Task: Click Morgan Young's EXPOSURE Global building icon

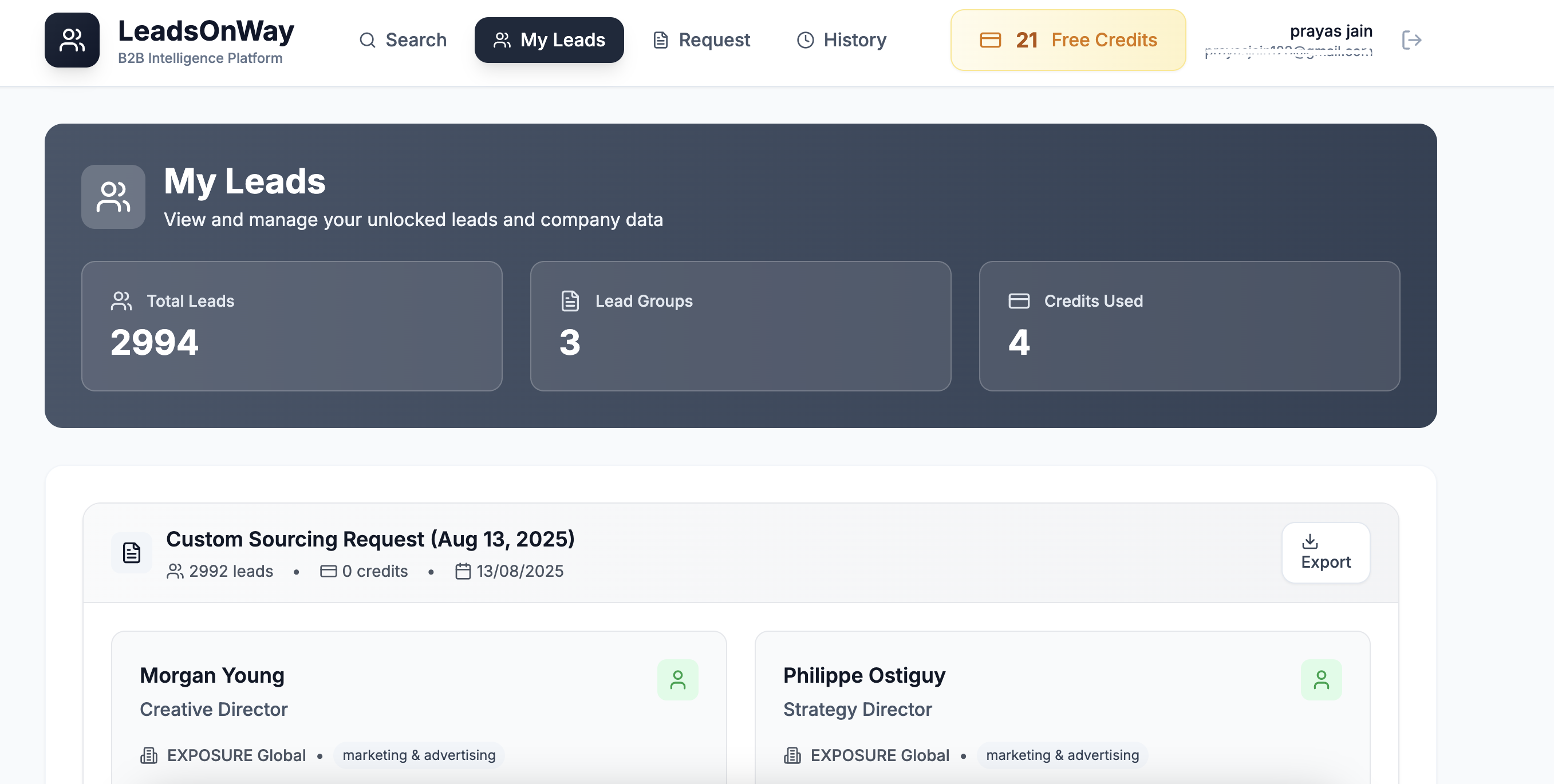Action: point(148,755)
